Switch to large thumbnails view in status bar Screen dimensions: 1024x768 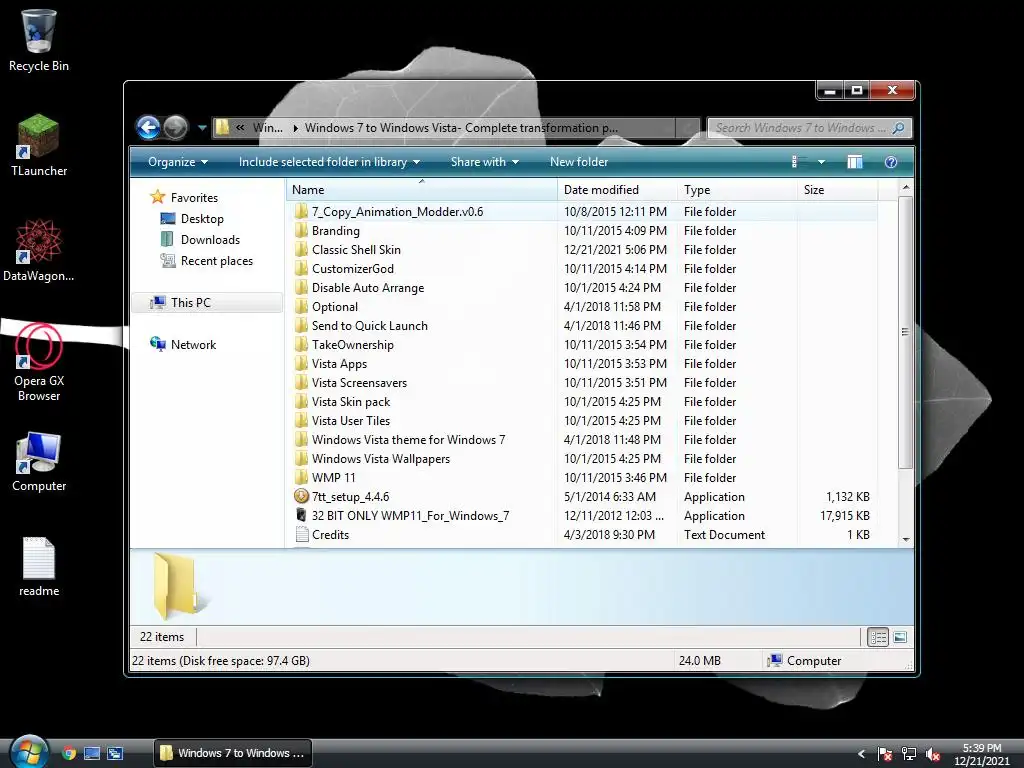click(x=900, y=637)
